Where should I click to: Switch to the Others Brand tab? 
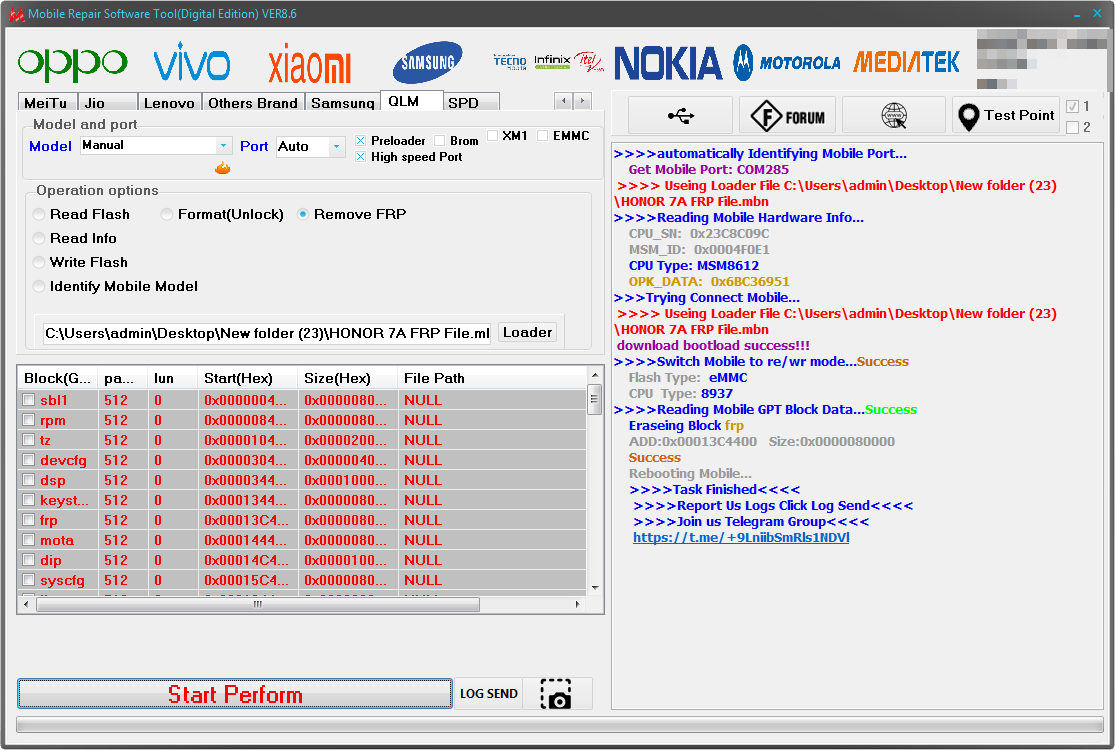click(x=253, y=102)
